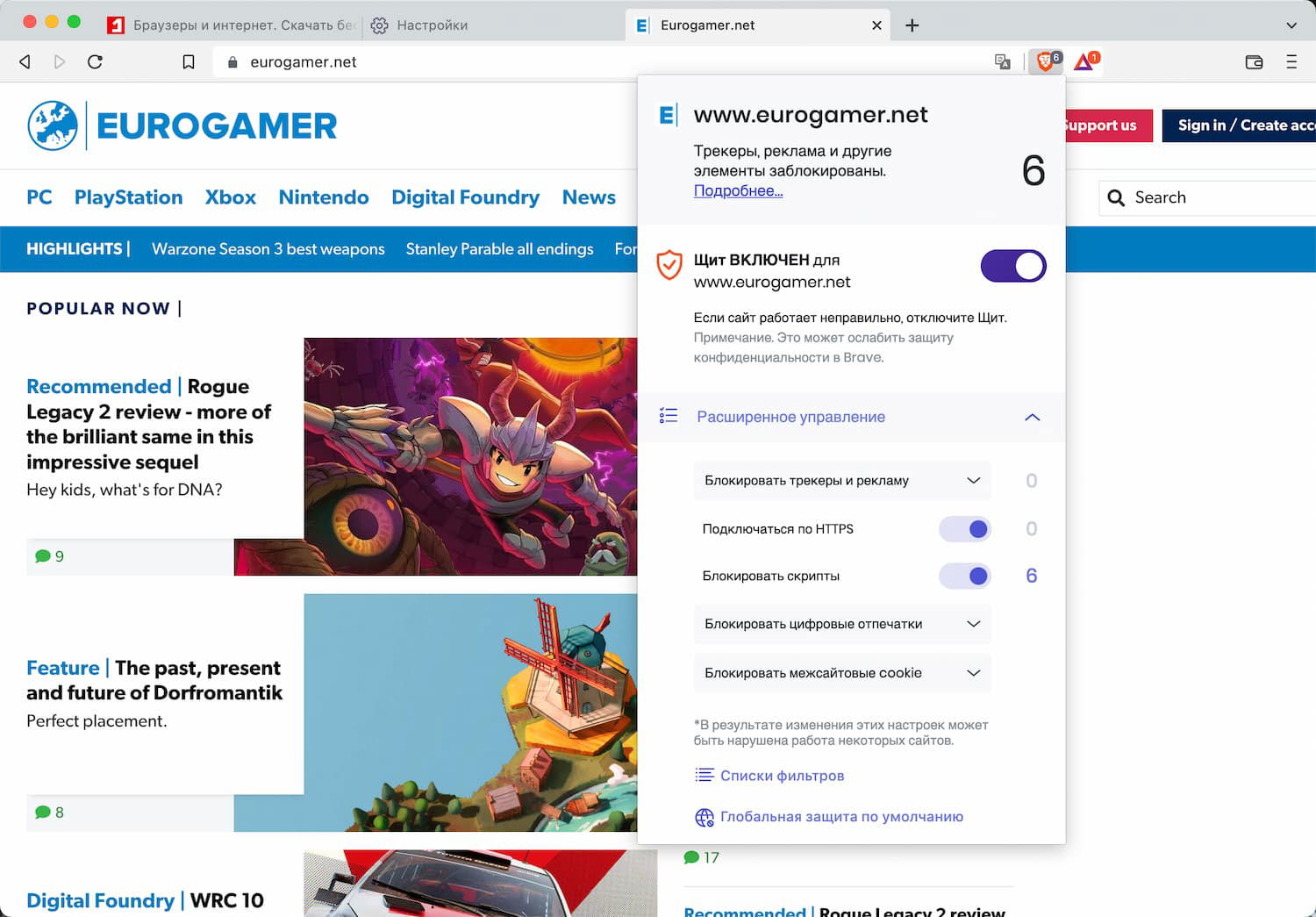Reload the eurogamer.net page
1316x917 pixels.
point(95,61)
